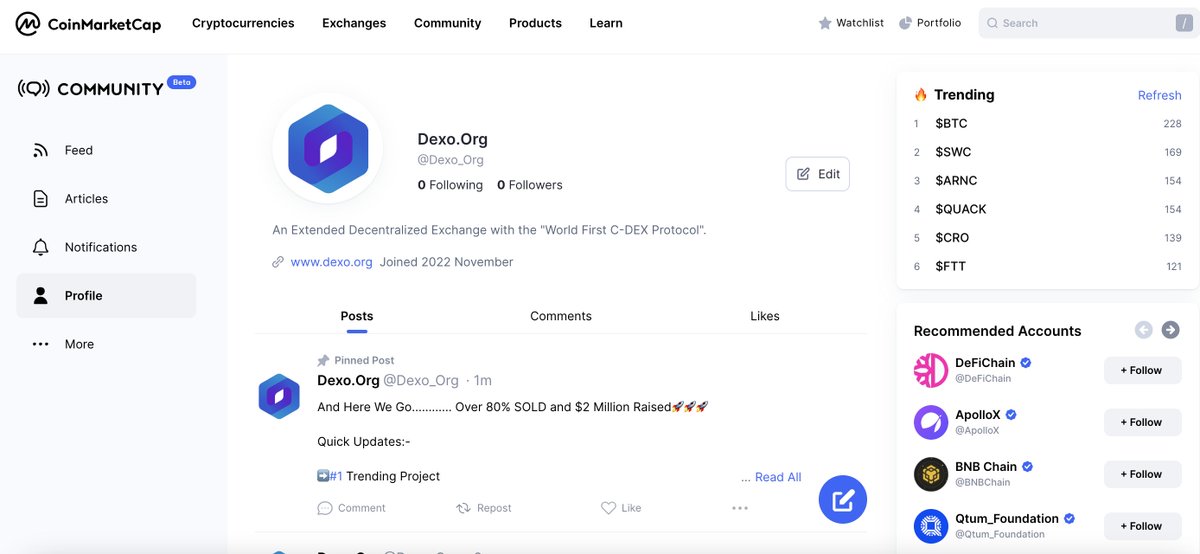This screenshot has height=554, width=1200.
Task: Switch to the Likes tab
Action: [x=765, y=316]
